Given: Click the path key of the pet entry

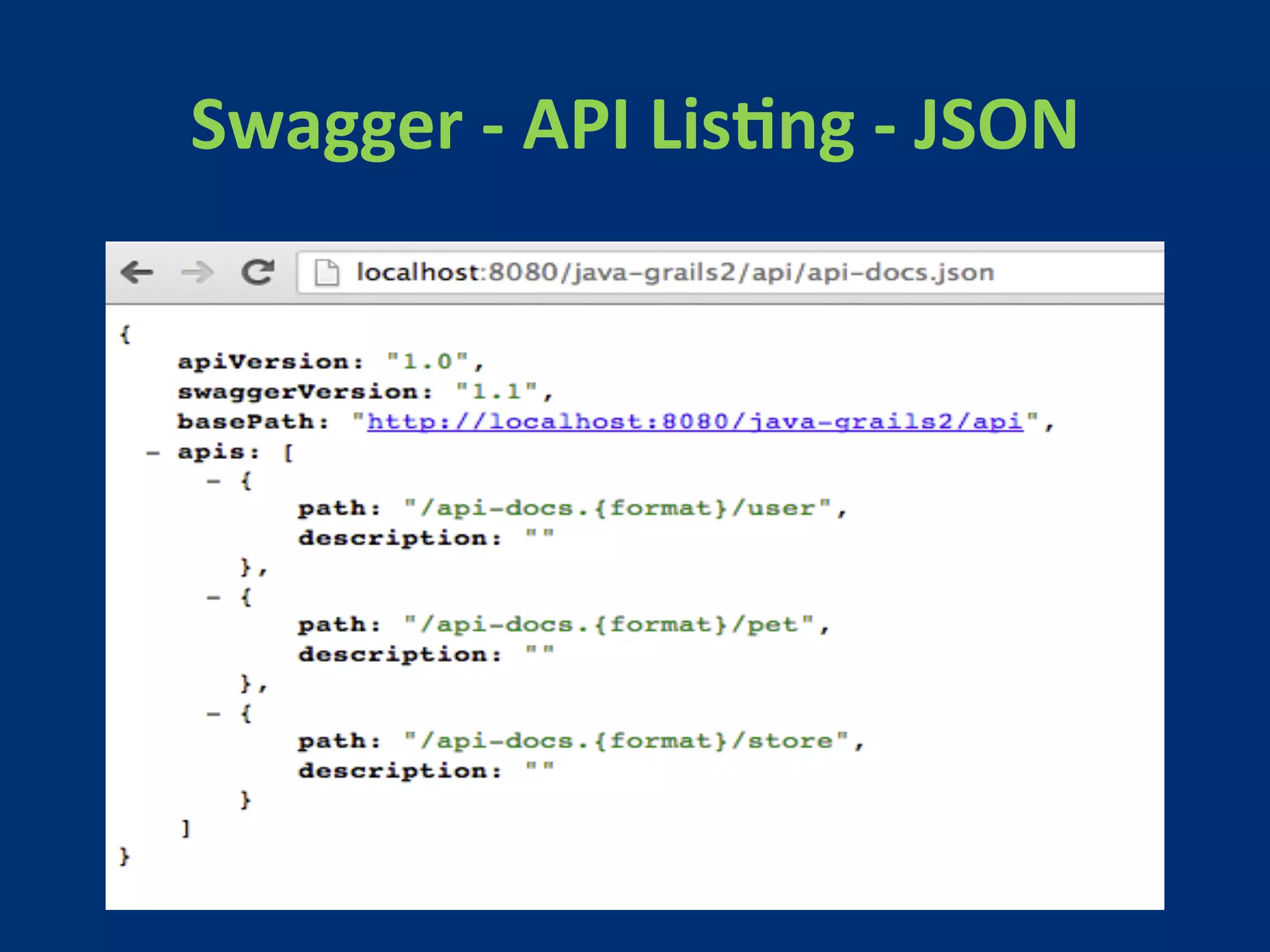Looking at the screenshot, I should (x=339, y=625).
